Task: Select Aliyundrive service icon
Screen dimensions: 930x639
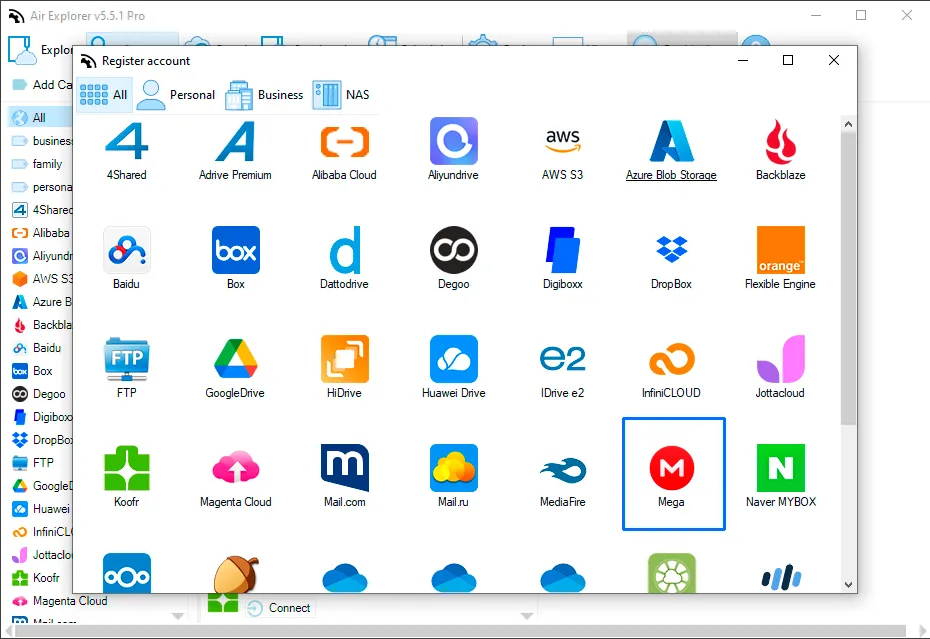Action: point(454,141)
